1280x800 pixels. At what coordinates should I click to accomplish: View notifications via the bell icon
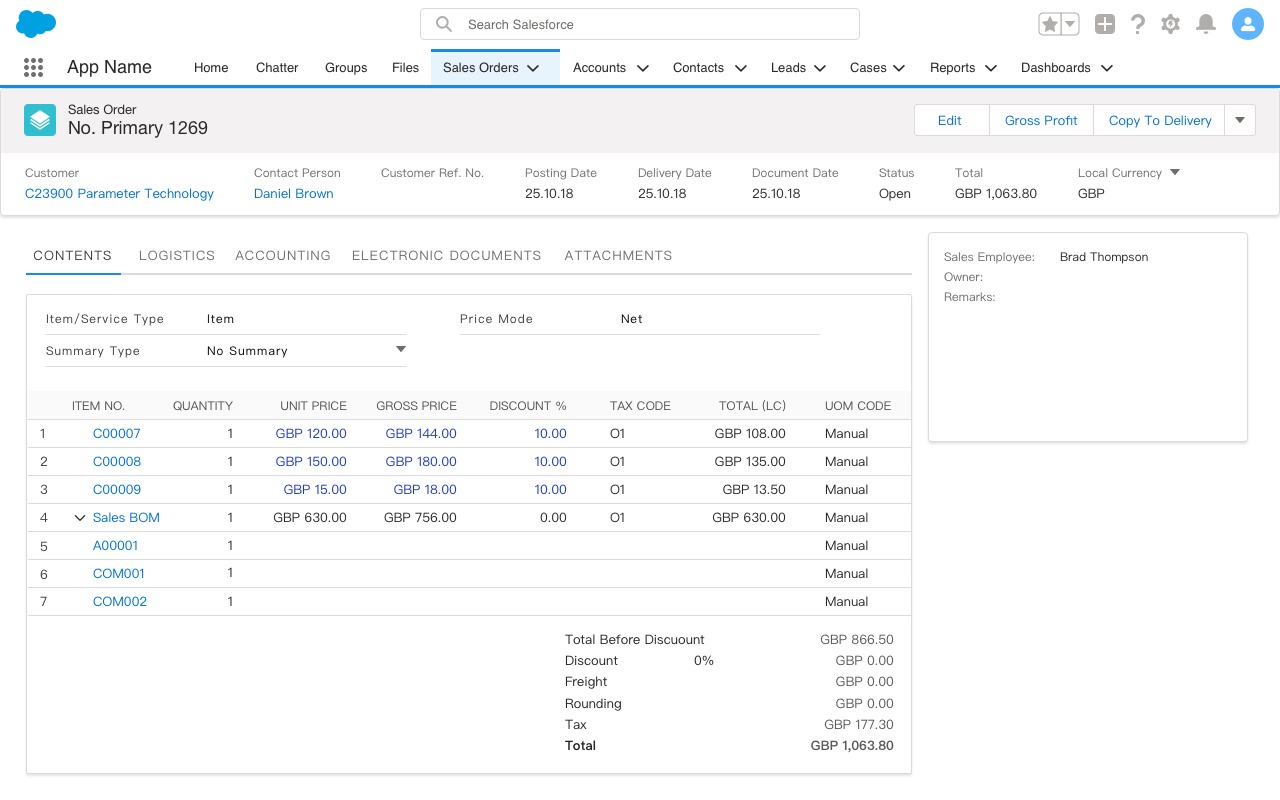point(1204,23)
